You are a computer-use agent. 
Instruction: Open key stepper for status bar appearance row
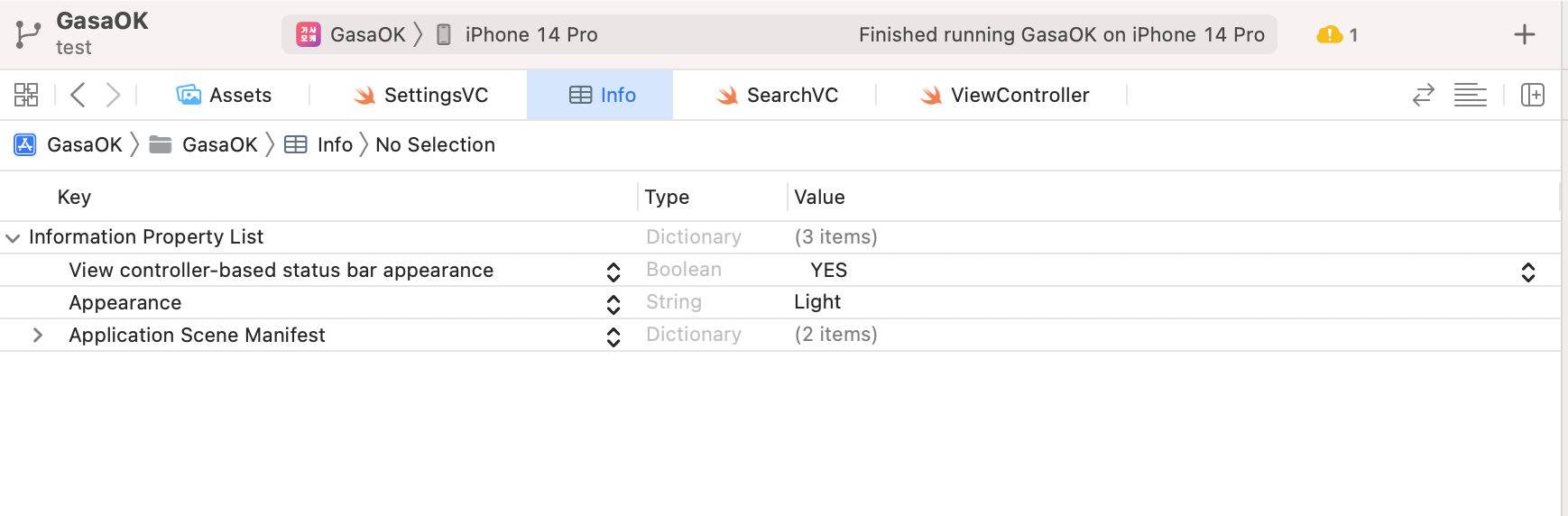pos(613,272)
